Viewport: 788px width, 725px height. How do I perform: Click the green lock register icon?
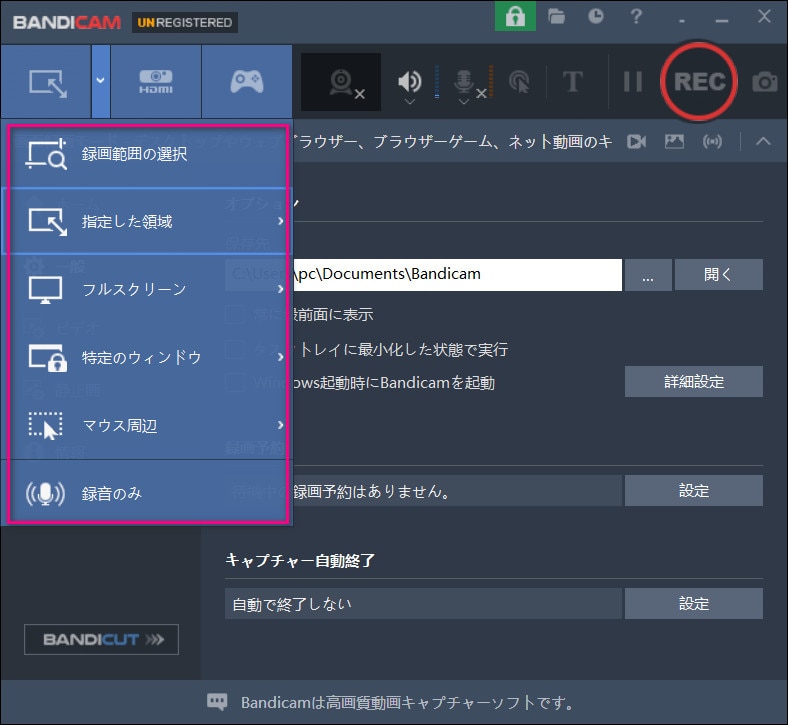[515, 17]
